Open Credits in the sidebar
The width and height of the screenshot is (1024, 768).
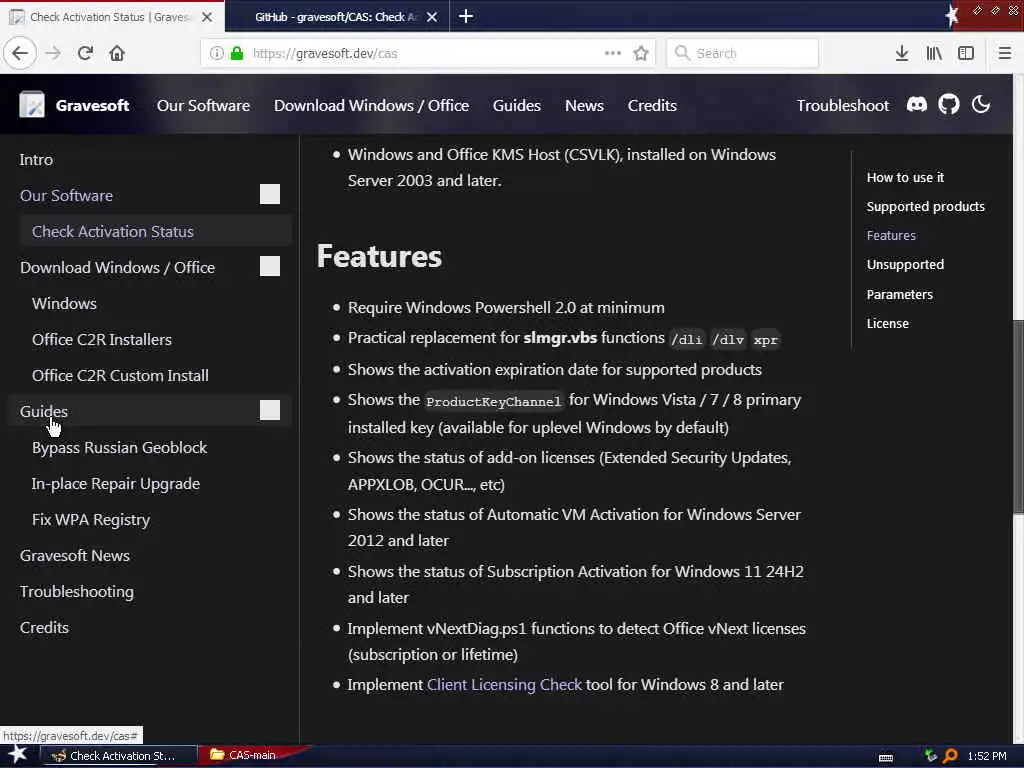[44, 627]
